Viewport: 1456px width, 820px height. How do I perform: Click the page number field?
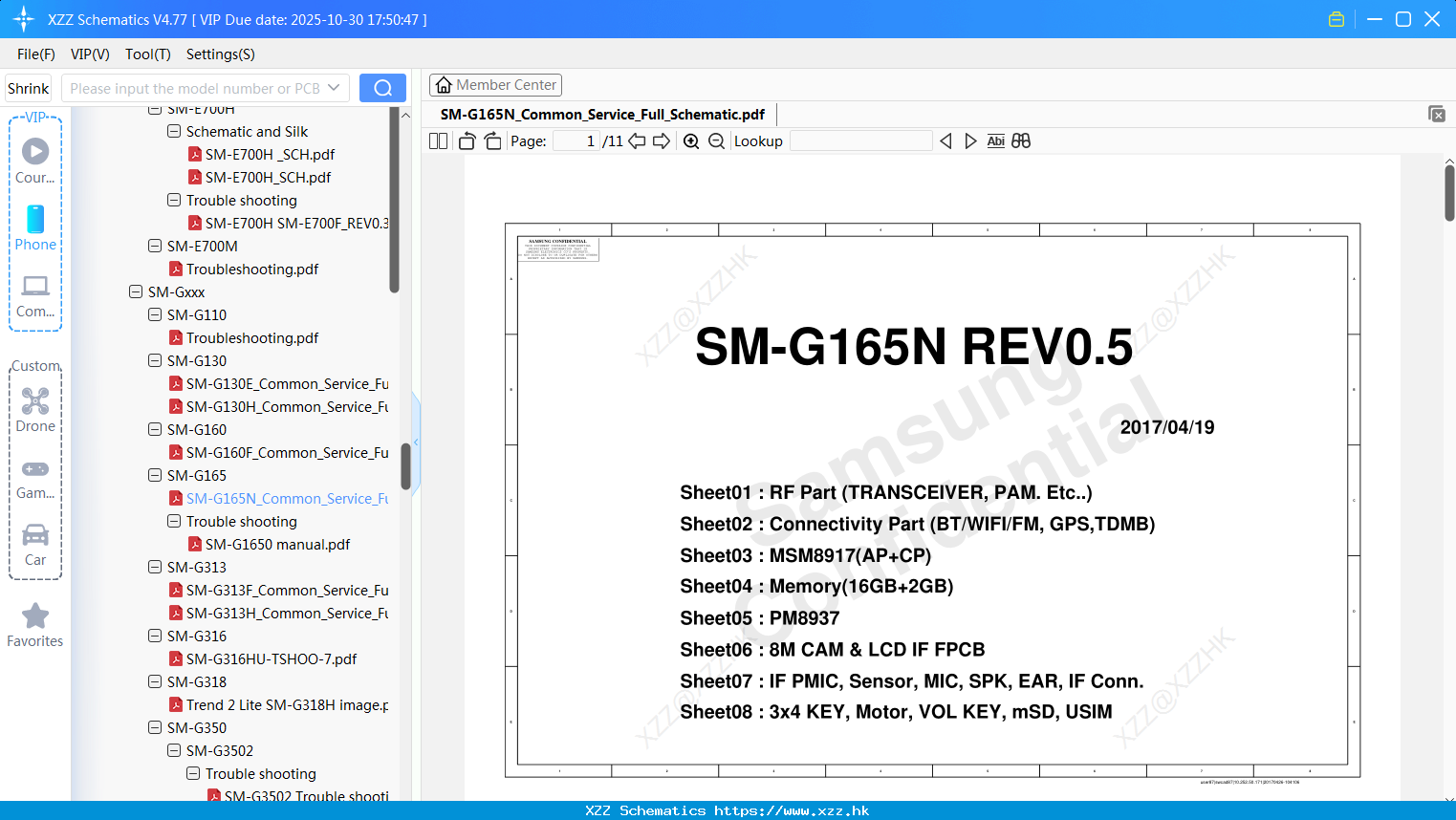(x=576, y=140)
